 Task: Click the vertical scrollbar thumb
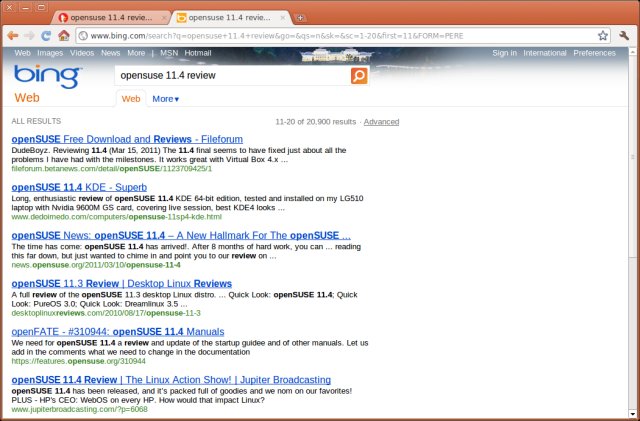[633, 157]
